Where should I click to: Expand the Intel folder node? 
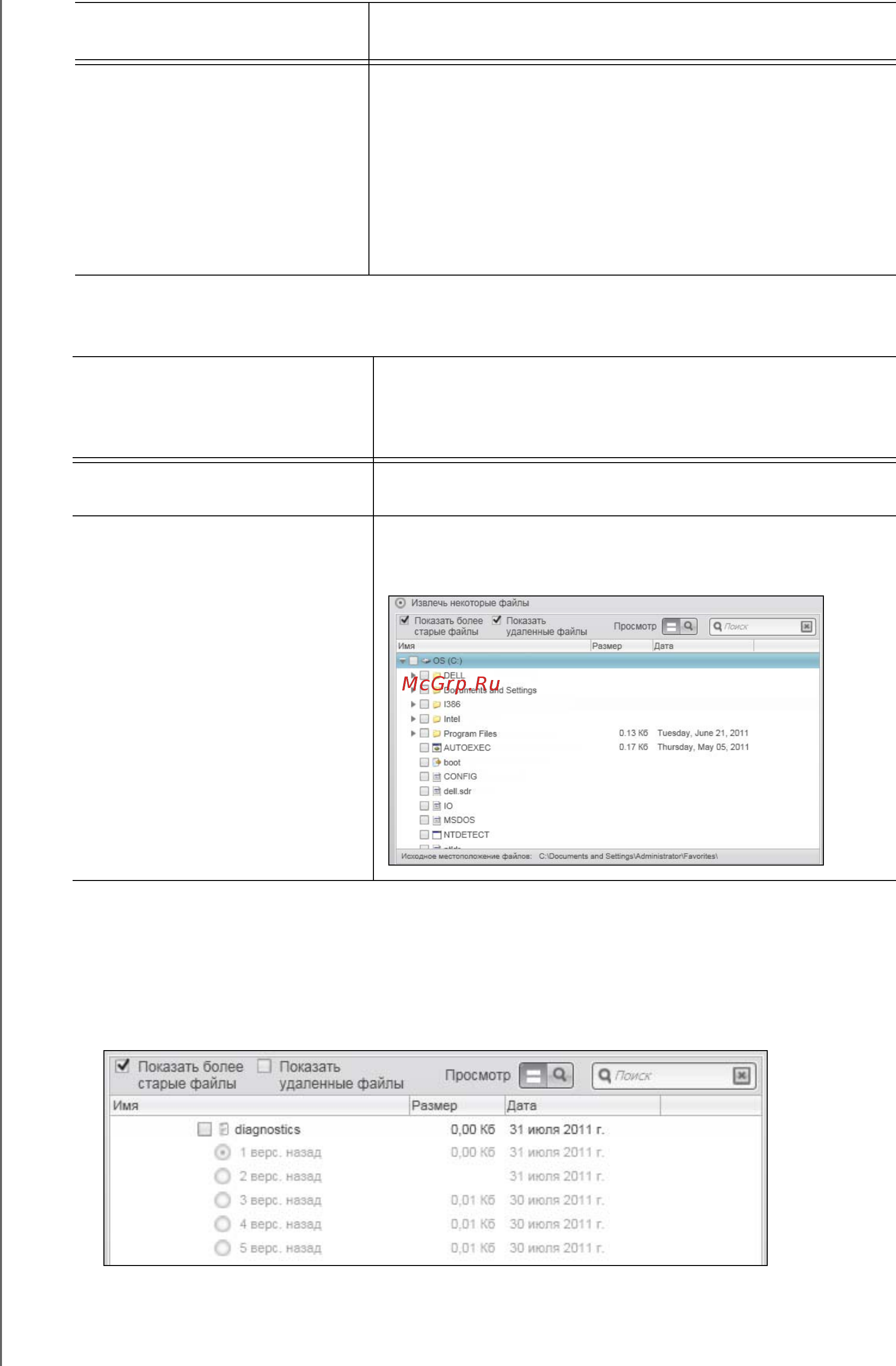point(413,719)
